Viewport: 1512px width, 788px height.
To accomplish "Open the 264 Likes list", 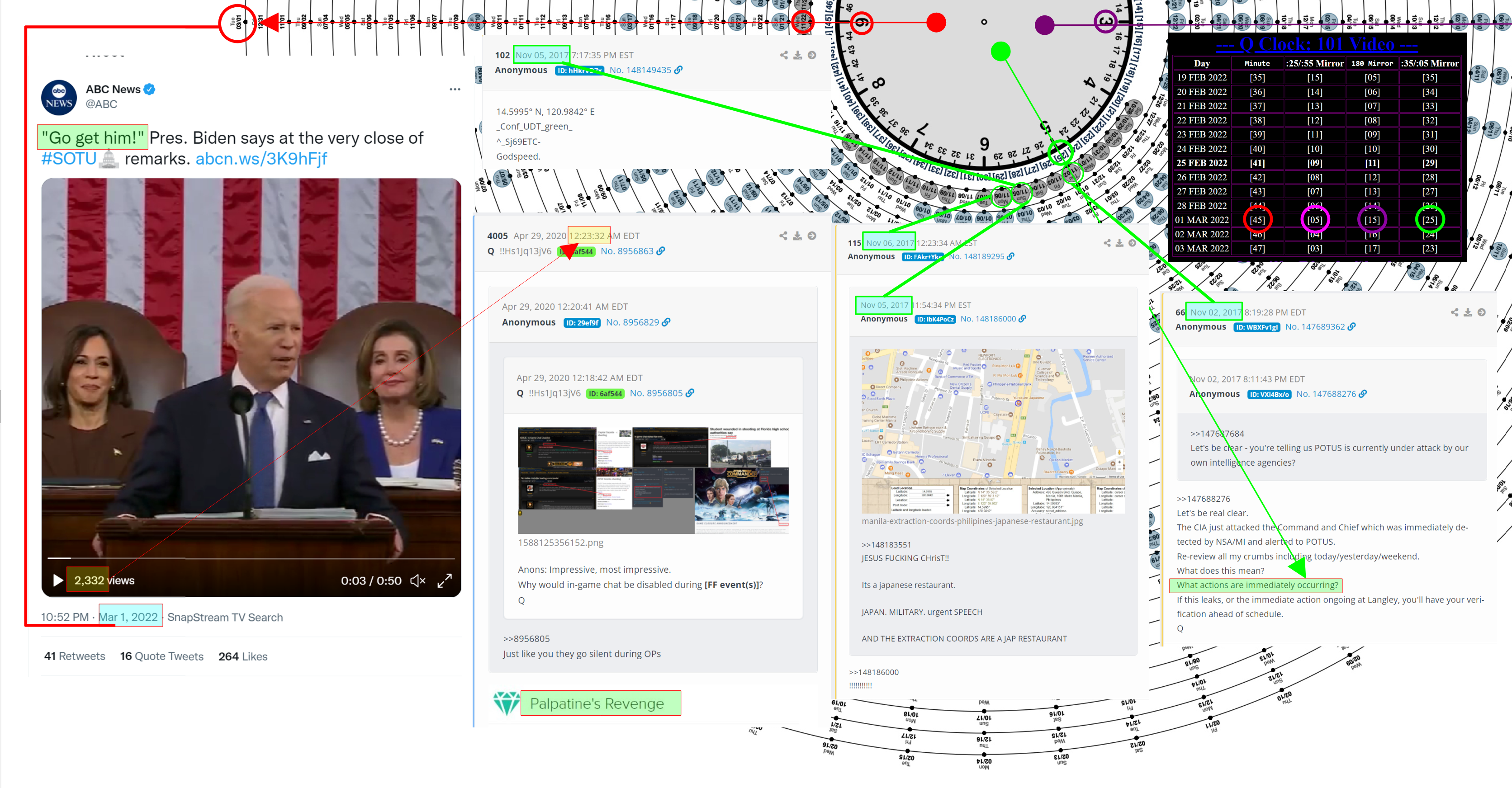I will (242, 656).
